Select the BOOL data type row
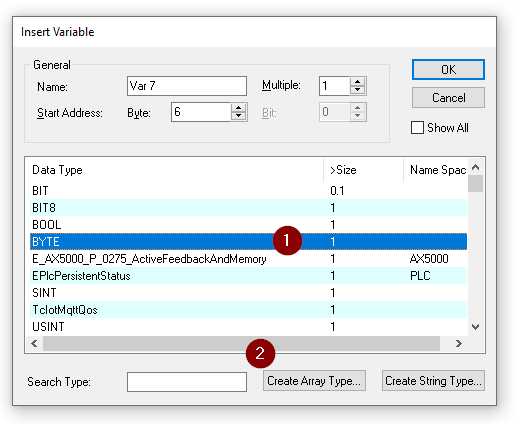Image resolution: width=525 pixels, height=424 pixels. [248, 224]
